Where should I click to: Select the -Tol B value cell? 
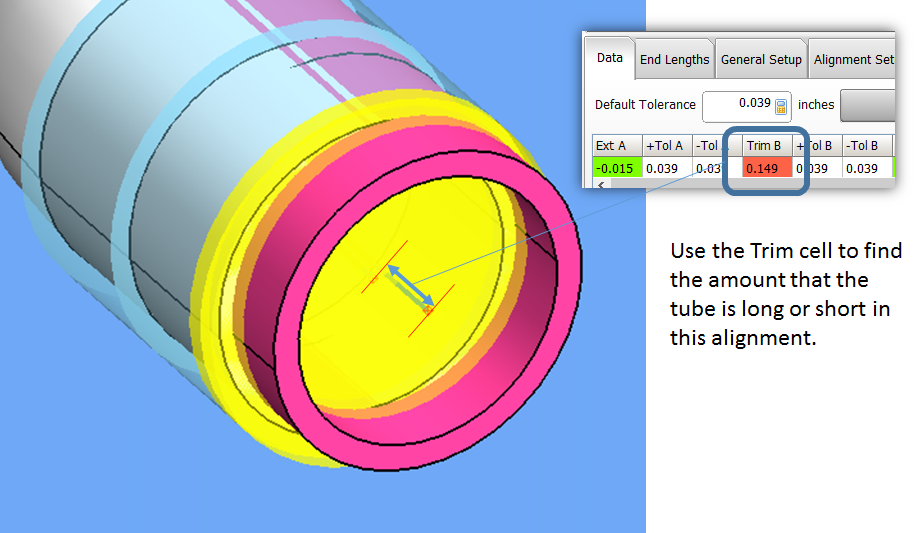(867, 168)
